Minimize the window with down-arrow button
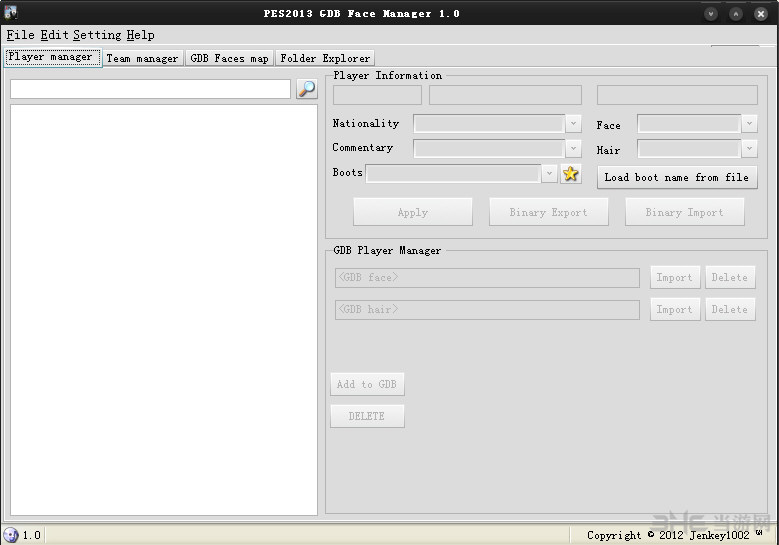779x545 pixels. [711, 13]
